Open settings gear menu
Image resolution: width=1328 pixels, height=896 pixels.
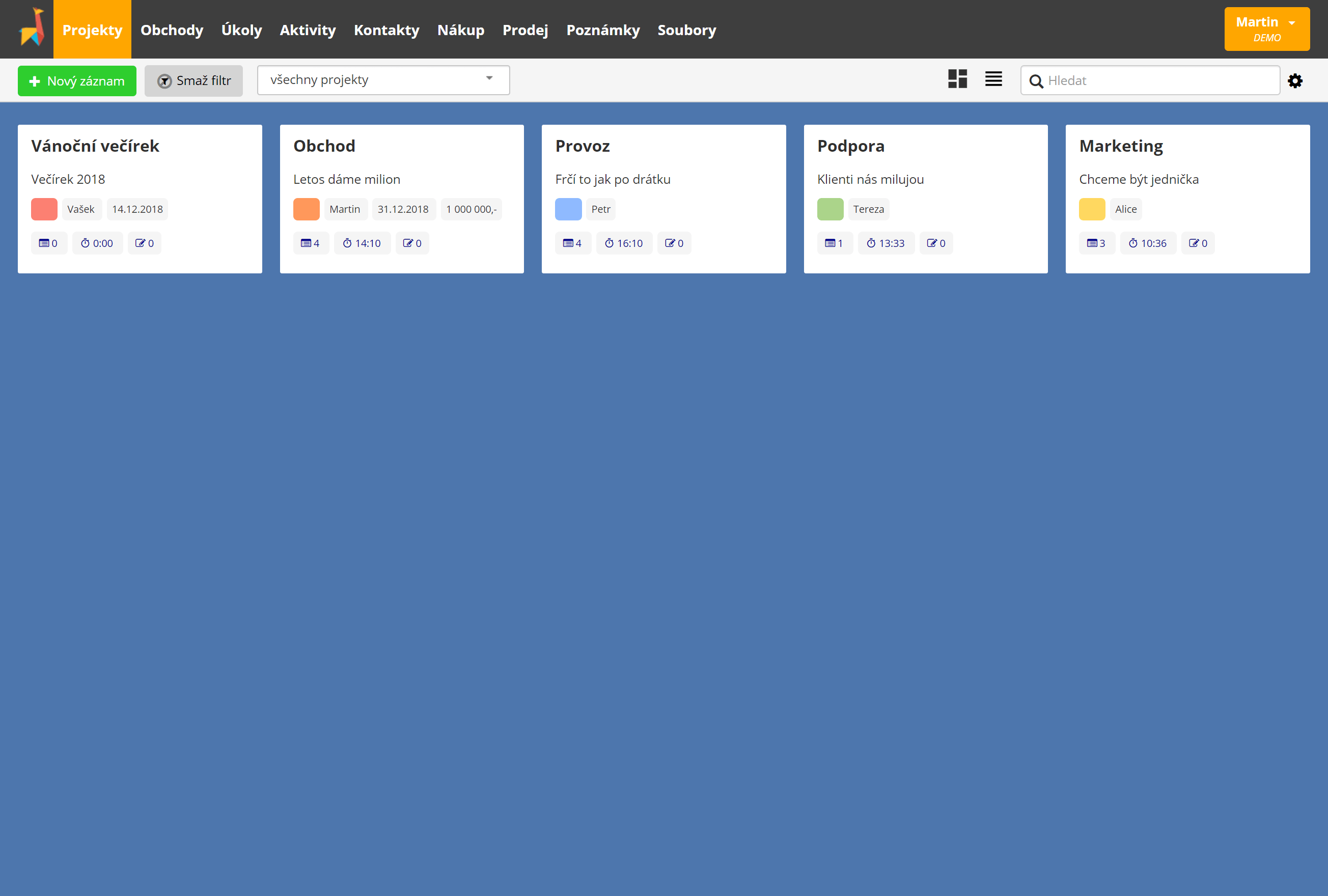(x=1298, y=81)
